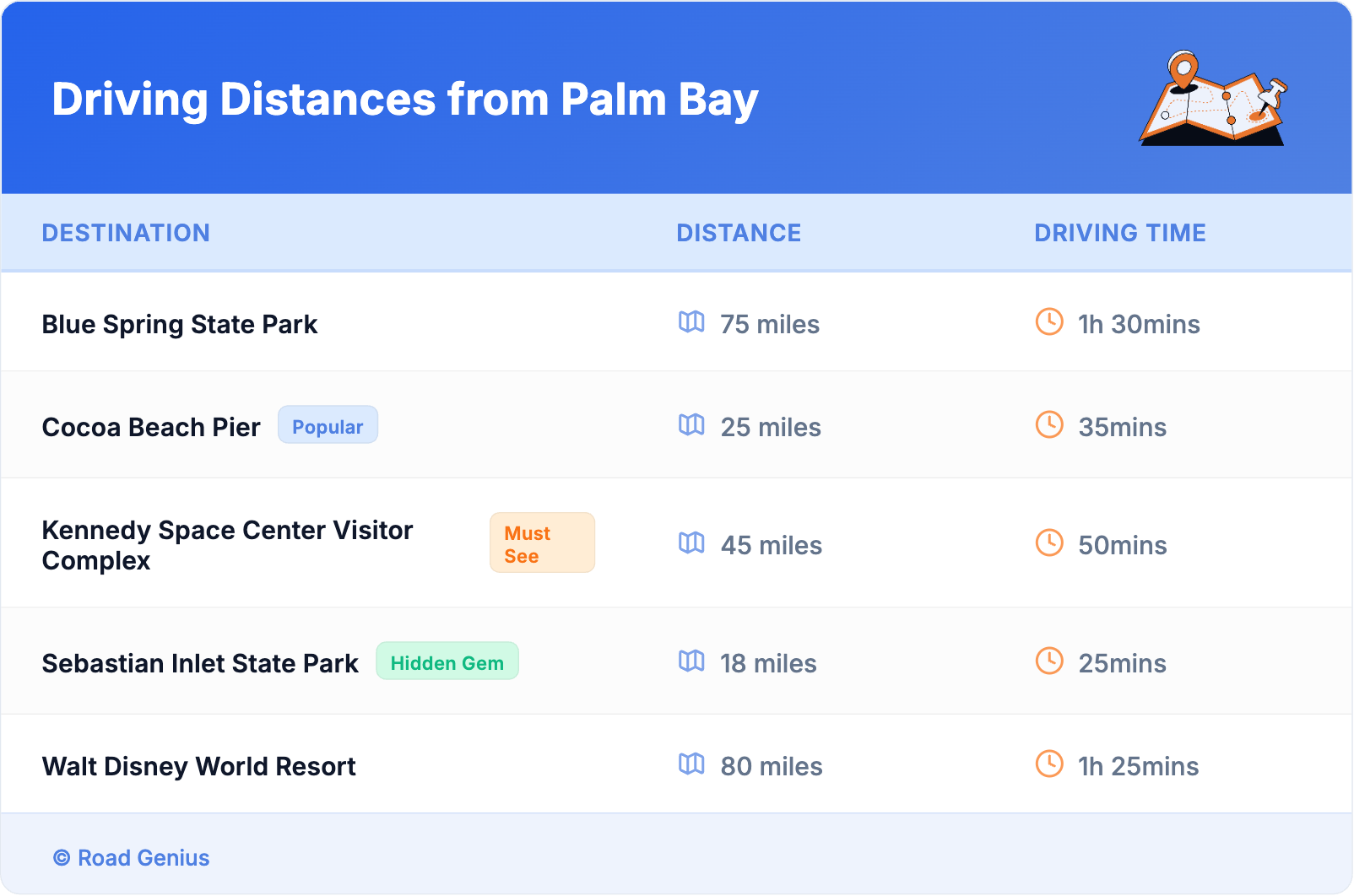This screenshot has width=1354, height=896.
Task: Click the Destination column header
Action: 126,233
